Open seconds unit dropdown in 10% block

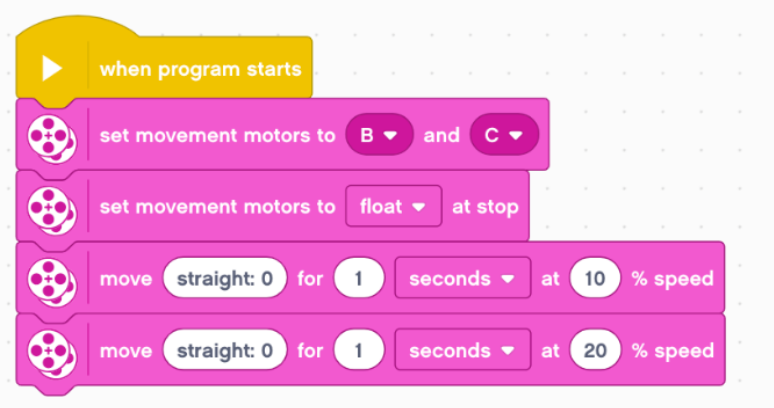coord(463,278)
